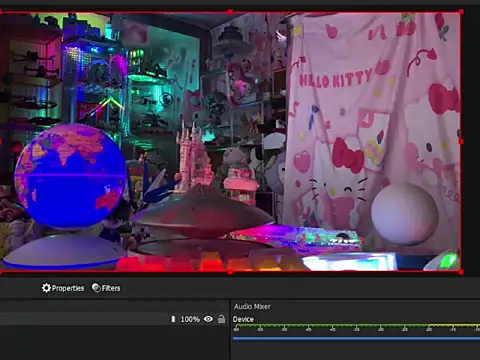Image resolution: width=480 pixels, height=360 pixels.
Task: Grab the right-middle red transform handle
Action: (461, 142)
